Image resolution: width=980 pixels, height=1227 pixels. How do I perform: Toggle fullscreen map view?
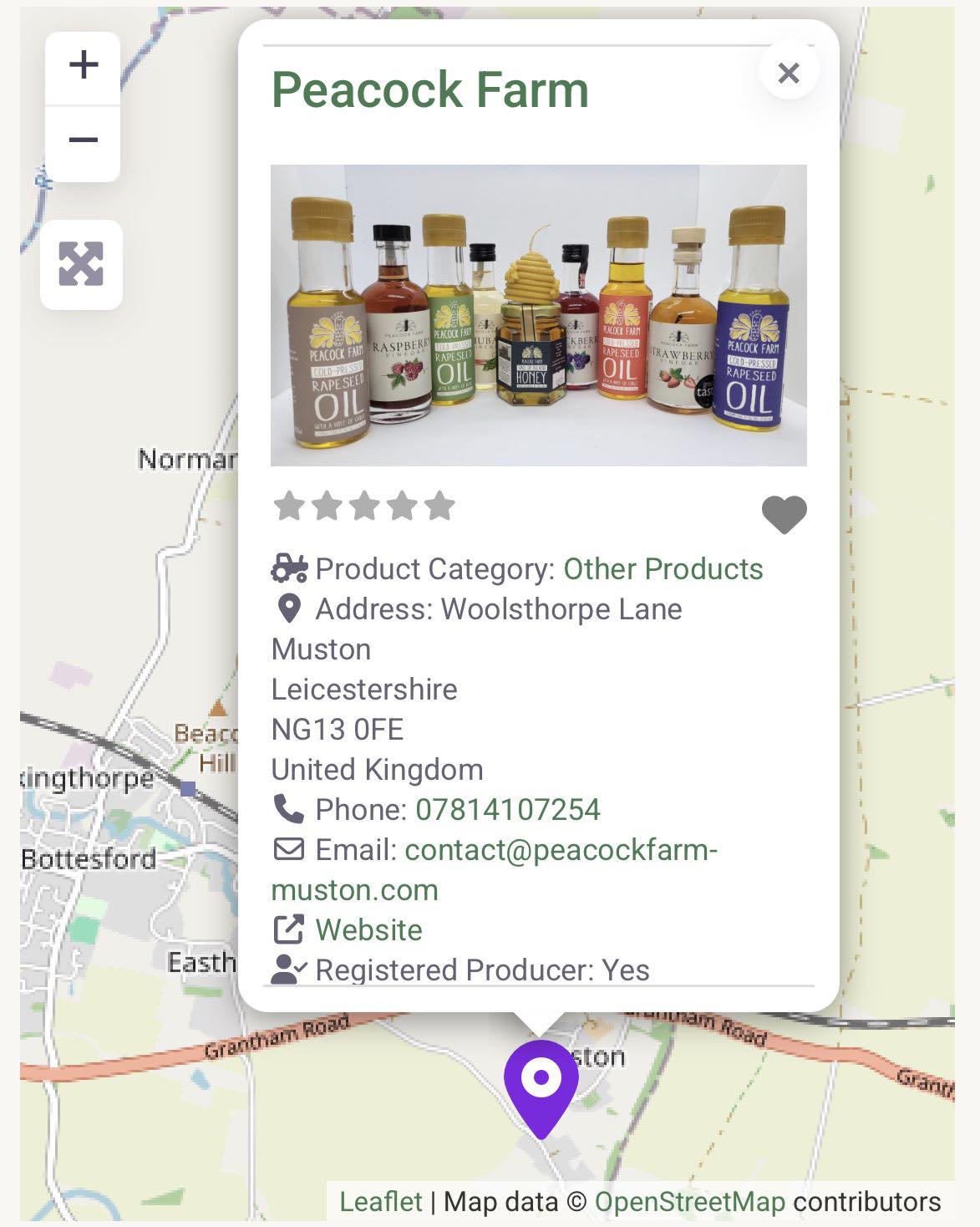point(81,264)
